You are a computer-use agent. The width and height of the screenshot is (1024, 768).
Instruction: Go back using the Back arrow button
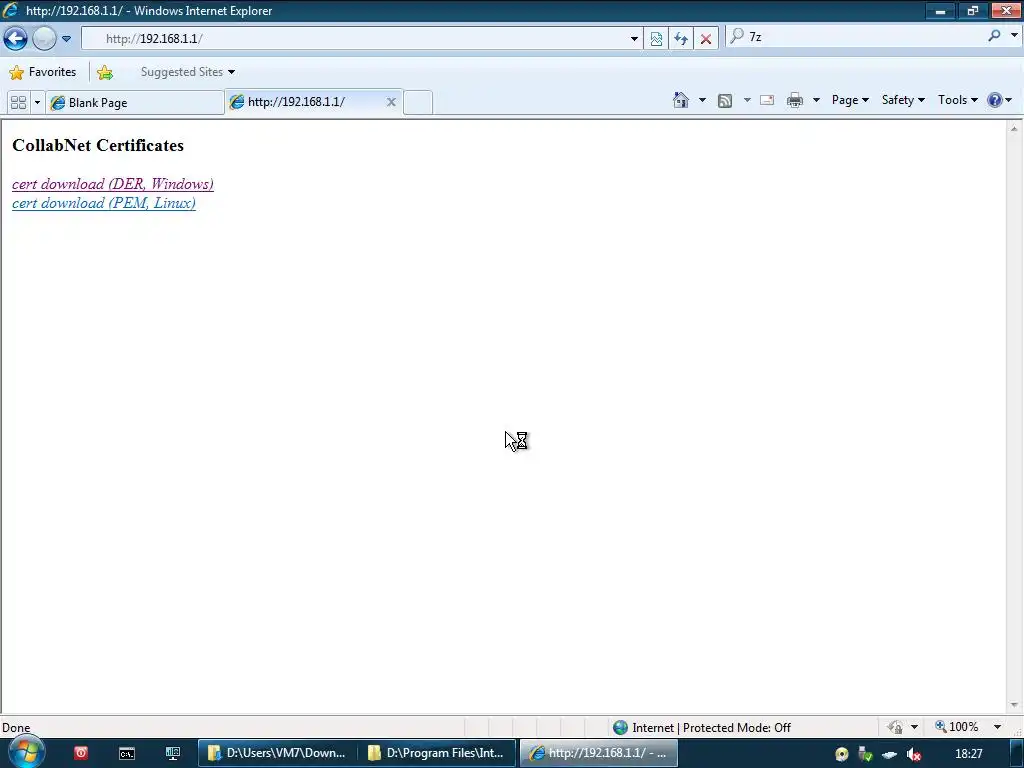coord(15,39)
